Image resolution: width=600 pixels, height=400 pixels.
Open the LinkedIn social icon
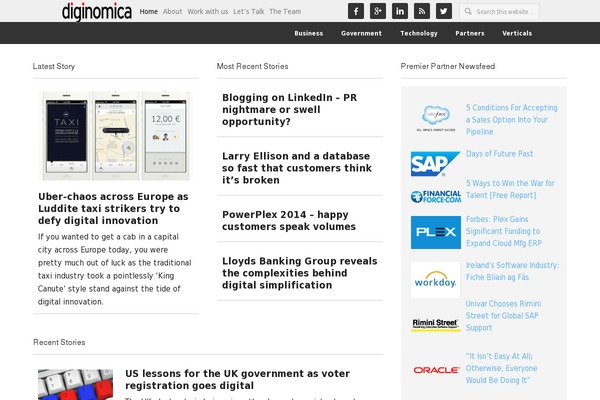[x=400, y=11]
